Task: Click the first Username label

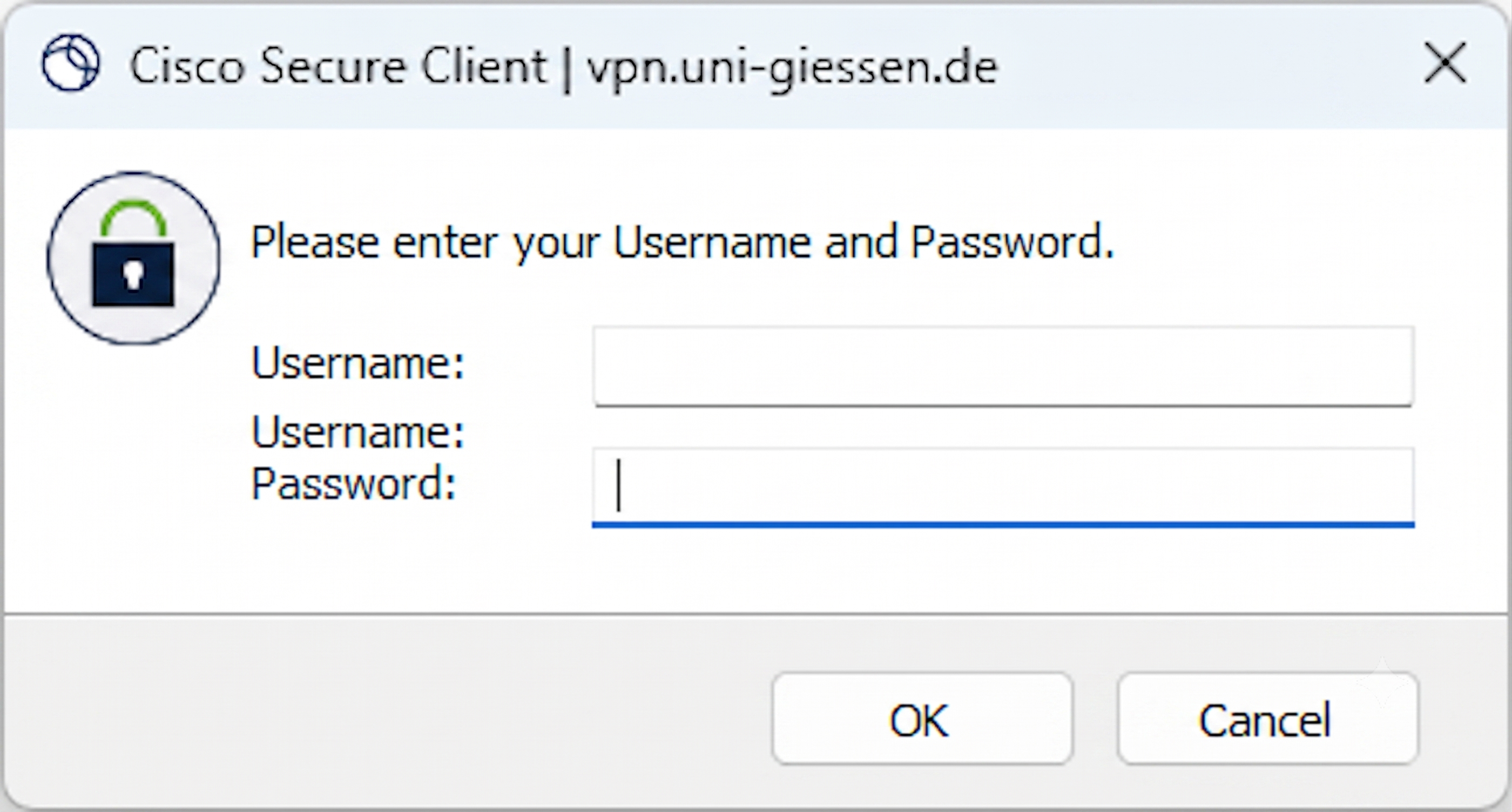Action: pos(357,363)
